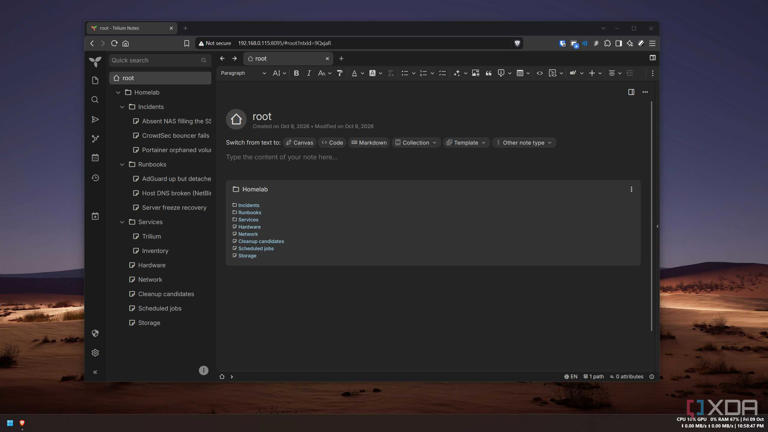
Task: Open the search notes sidebar icon
Action: pos(95,100)
